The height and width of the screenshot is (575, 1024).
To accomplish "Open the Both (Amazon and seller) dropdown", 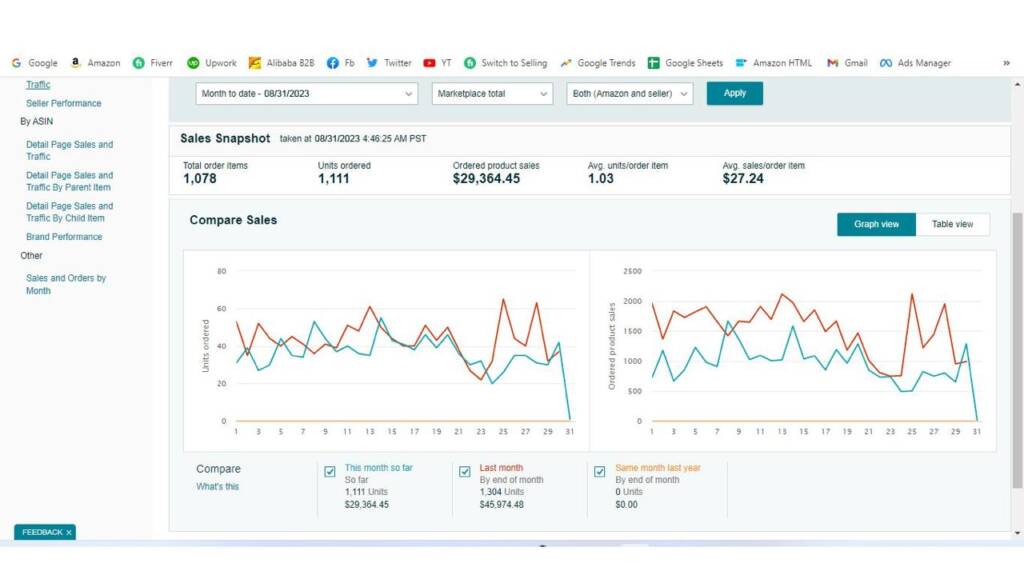I will 630,93.
